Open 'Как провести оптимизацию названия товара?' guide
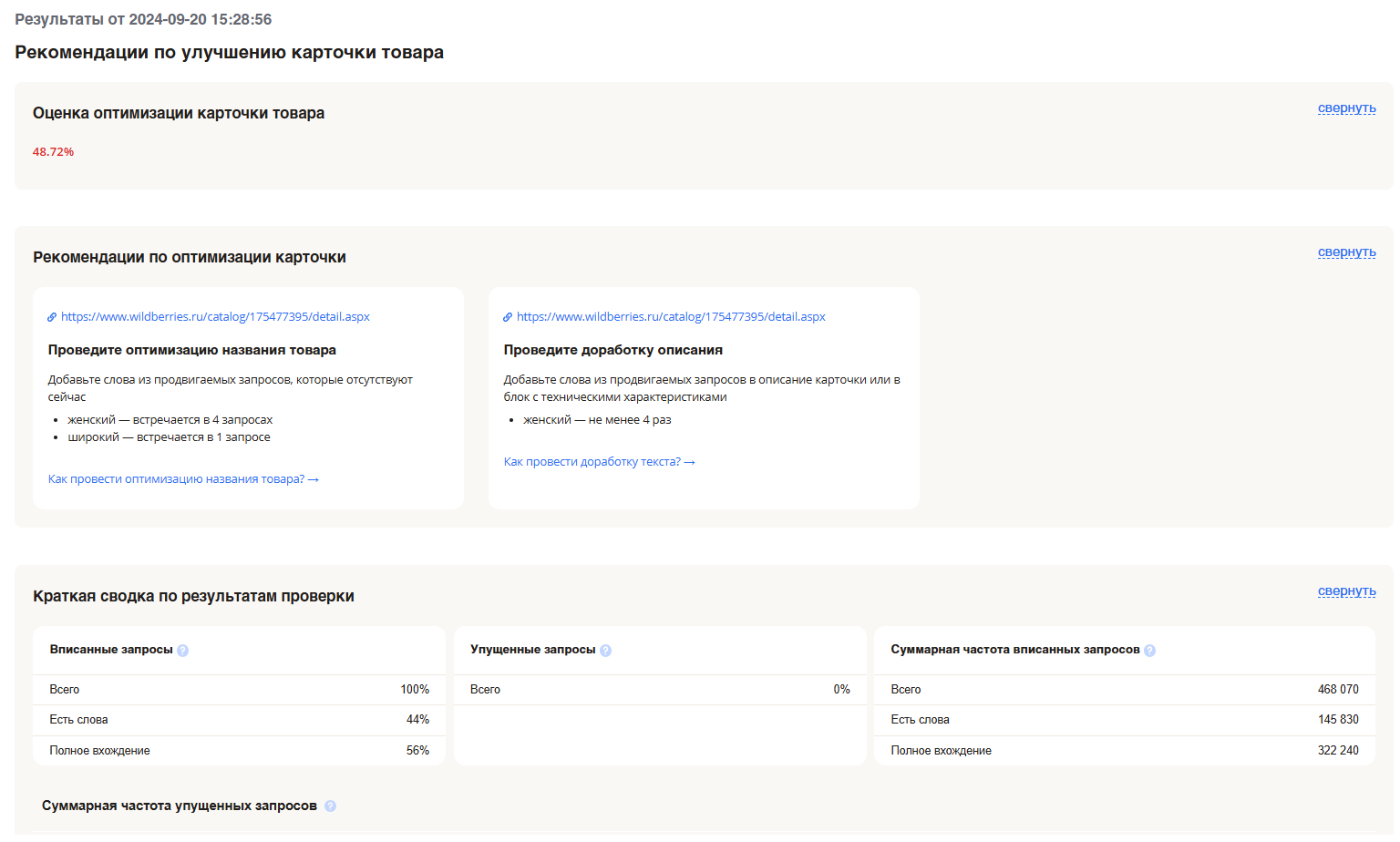The image size is (1400, 842). pyautogui.click(x=183, y=479)
